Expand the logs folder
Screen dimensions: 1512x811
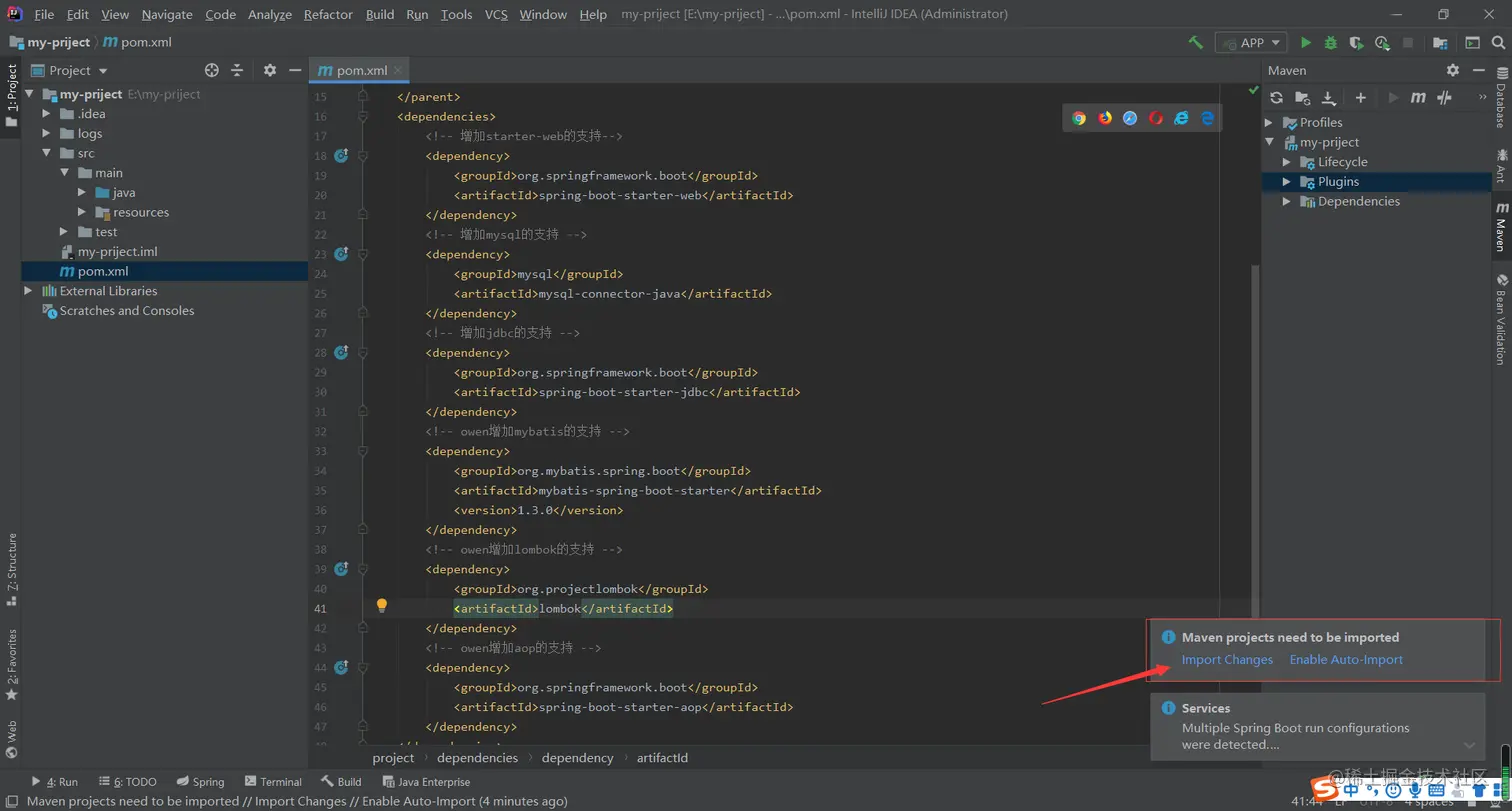pyautogui.click(x=46, y=134)
